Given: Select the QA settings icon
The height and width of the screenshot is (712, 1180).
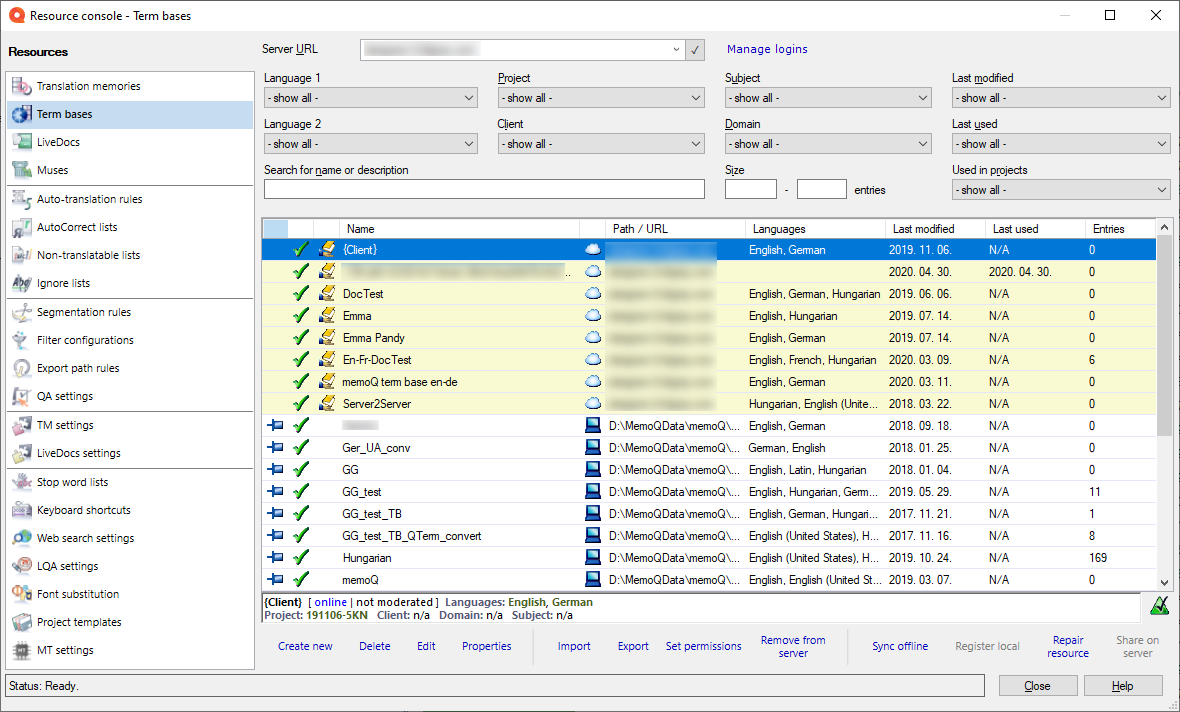Looking at the screenshot, I should pyautogui.click(x=21, y=396).
